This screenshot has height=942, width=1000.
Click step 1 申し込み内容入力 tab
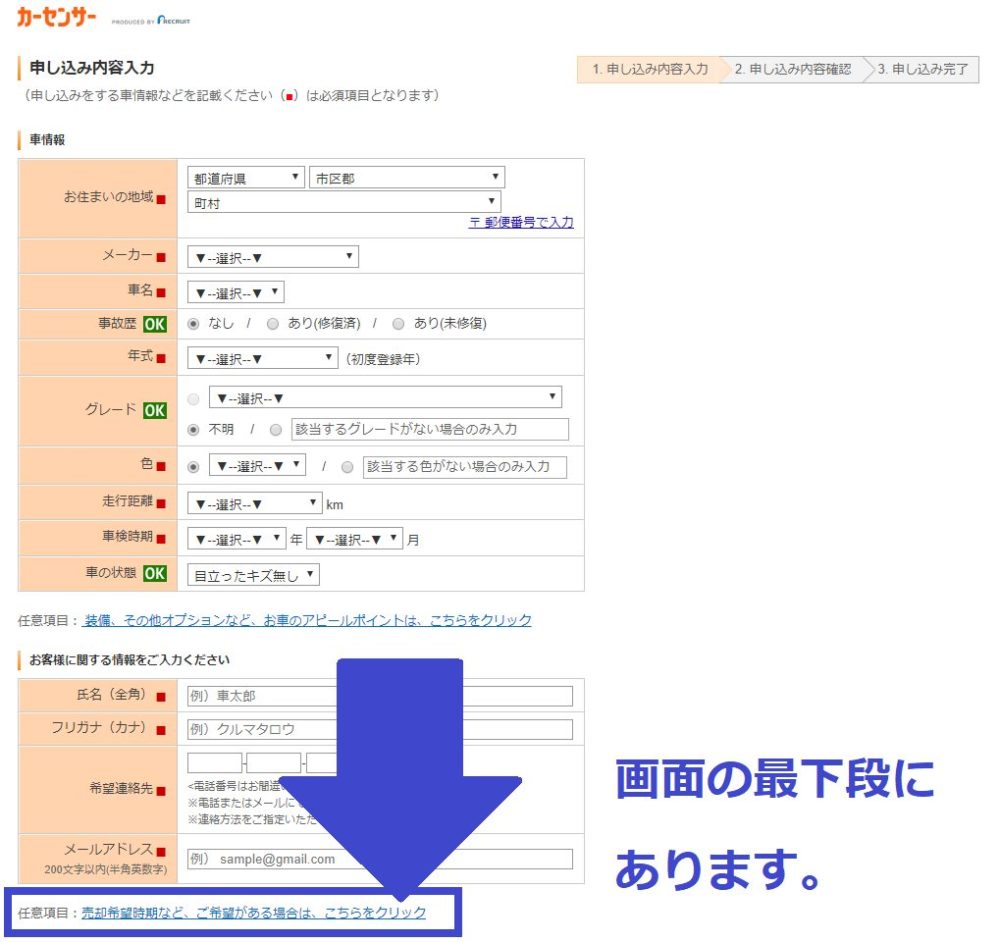pyautogui.click(x=651, y=69)
